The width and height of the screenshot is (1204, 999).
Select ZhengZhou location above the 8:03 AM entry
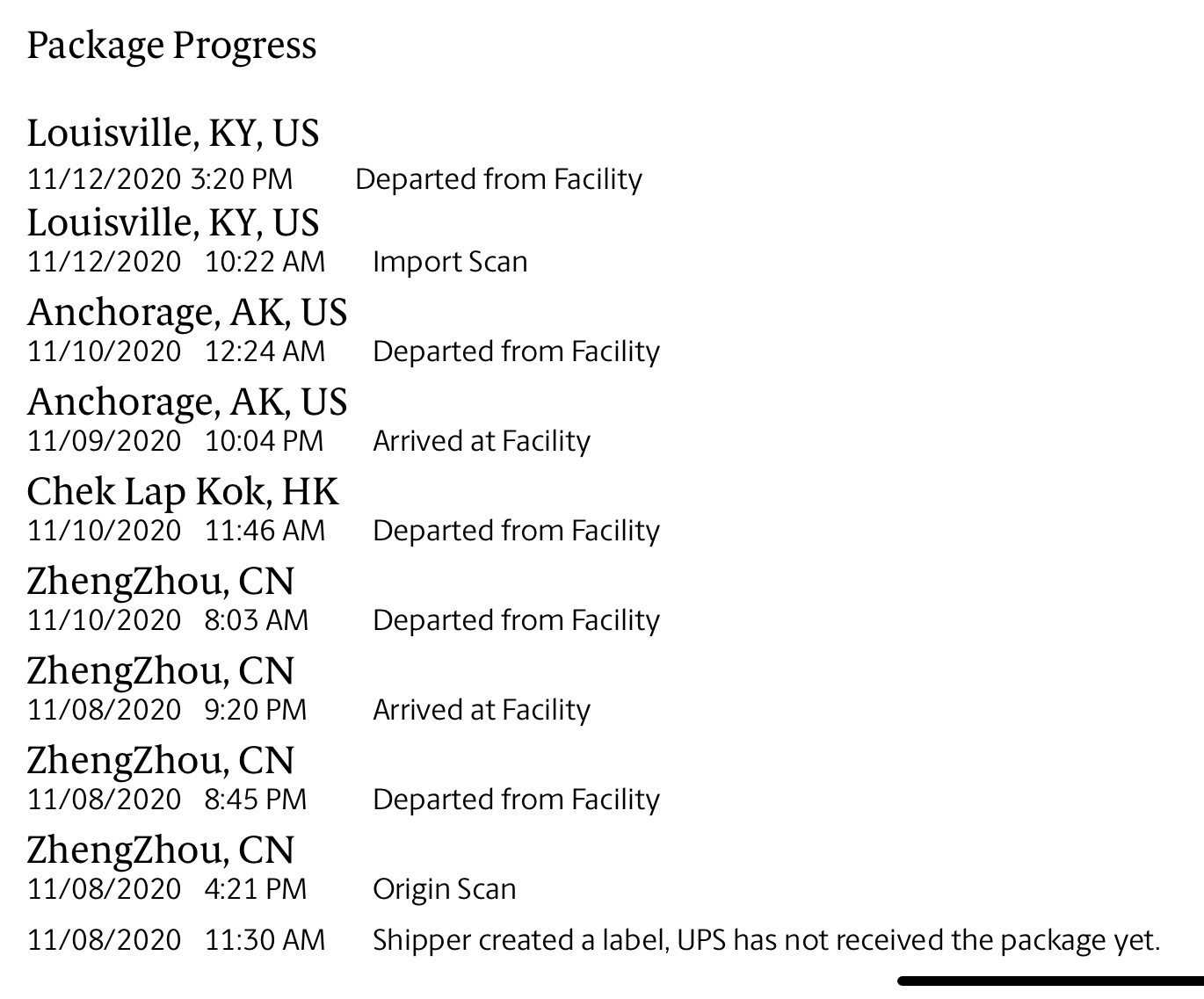pyautogui.click(x=161, y=582)
